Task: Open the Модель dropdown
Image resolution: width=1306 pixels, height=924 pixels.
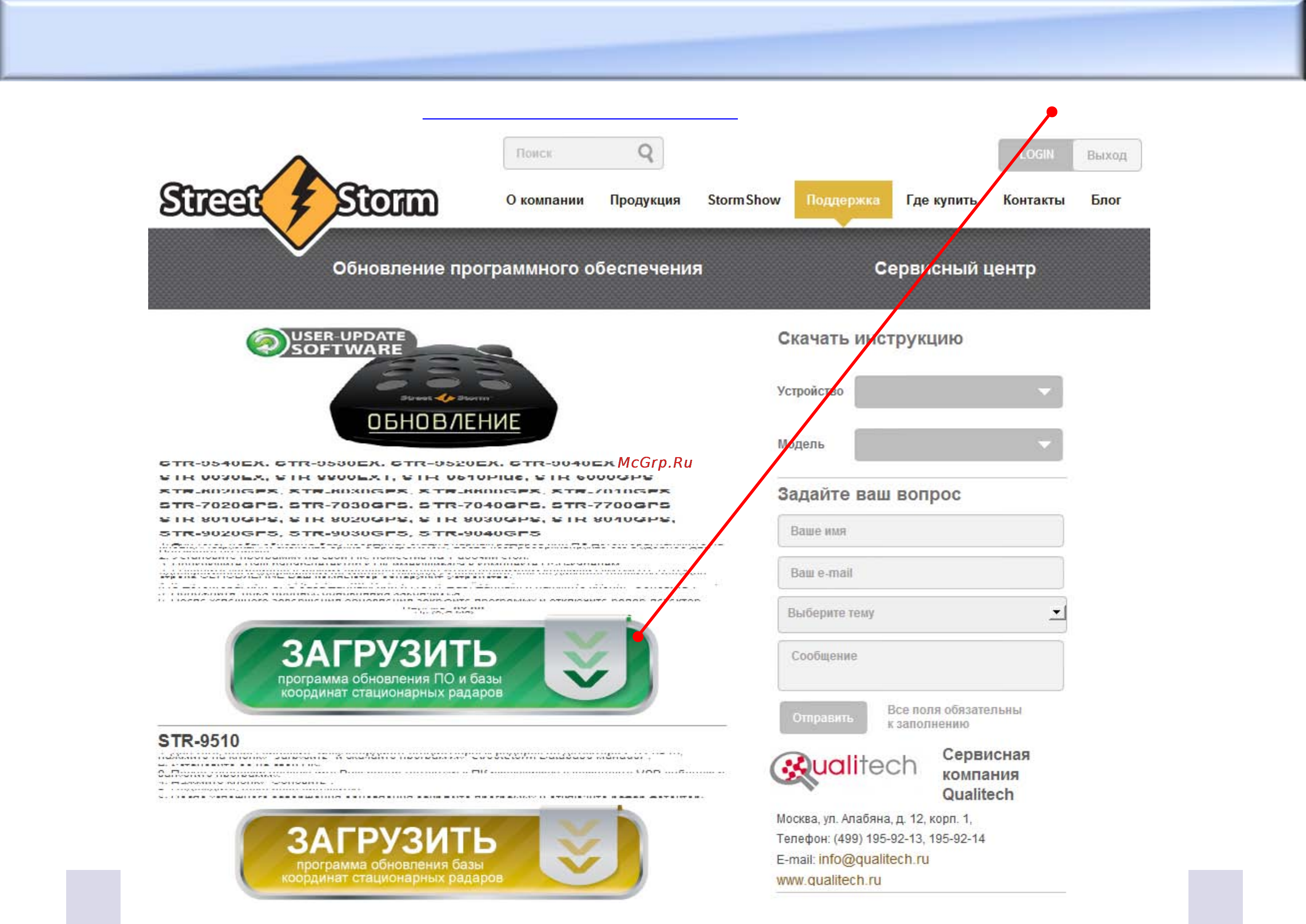Action: coord(959,444)
